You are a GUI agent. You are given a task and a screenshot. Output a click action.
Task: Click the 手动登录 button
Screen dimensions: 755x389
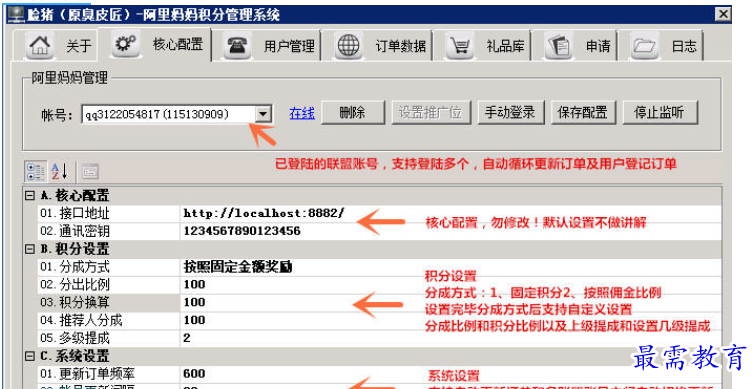click(510, 113)
